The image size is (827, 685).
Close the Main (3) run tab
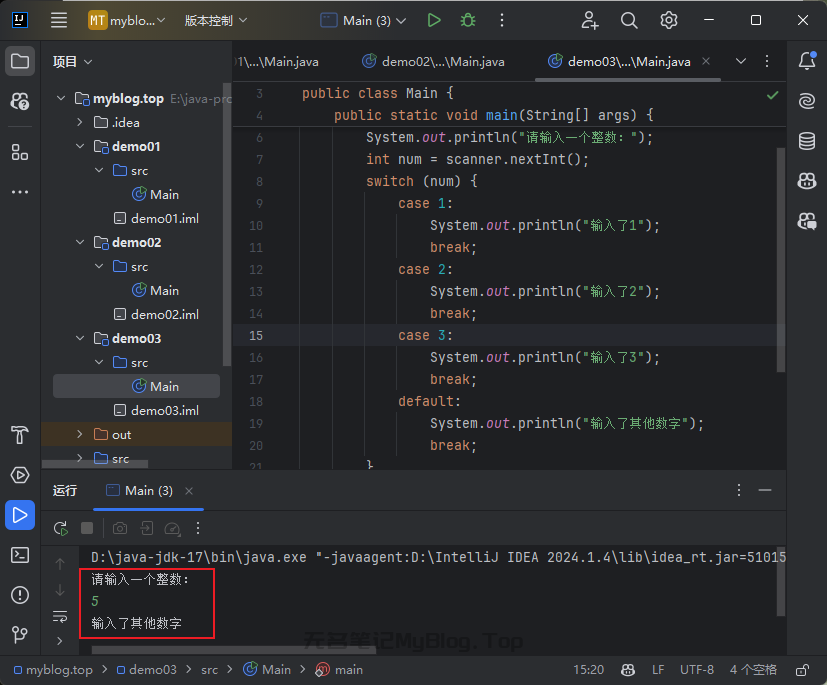(189, 491)
